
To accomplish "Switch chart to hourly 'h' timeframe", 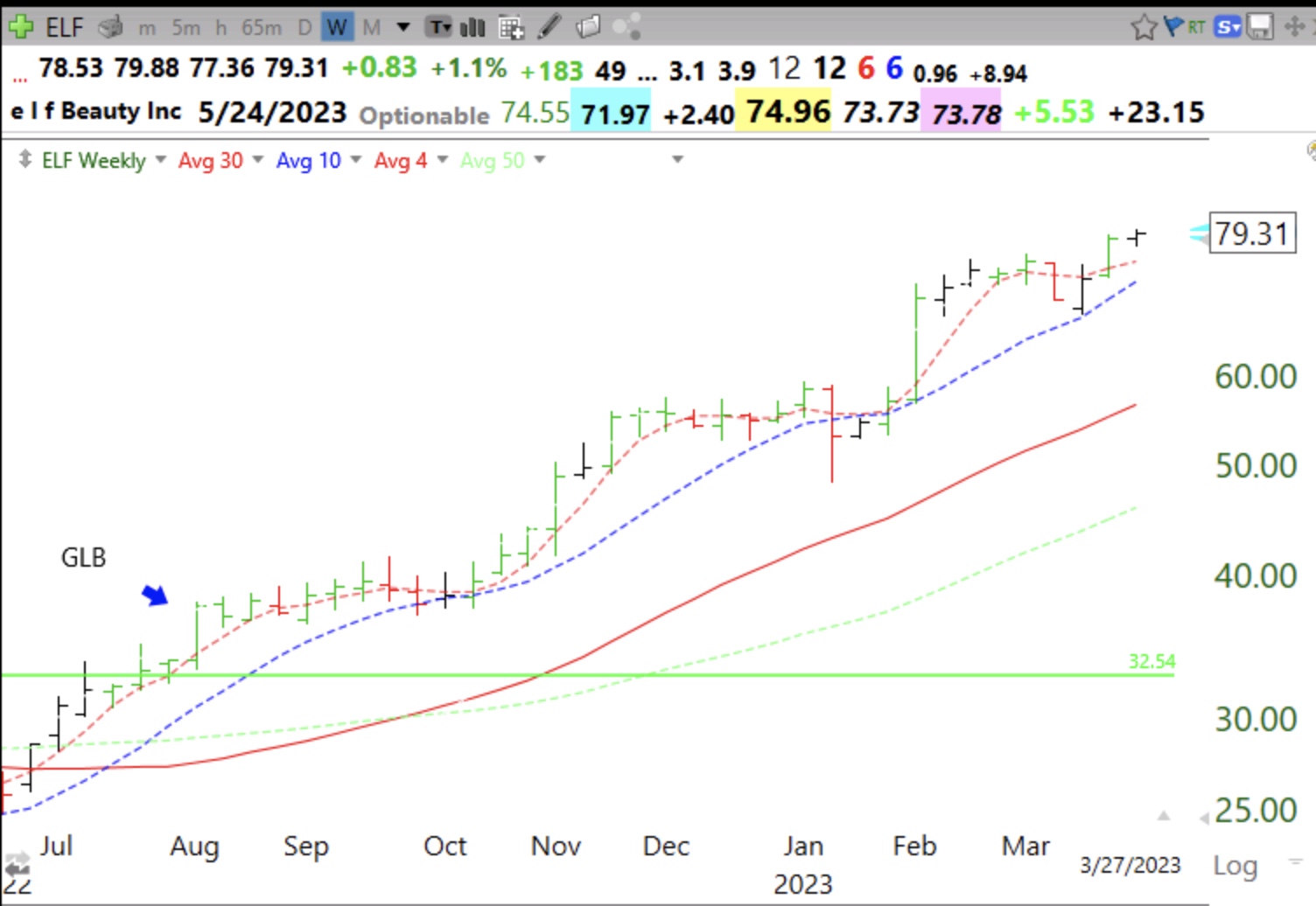I will pos(221,28).
